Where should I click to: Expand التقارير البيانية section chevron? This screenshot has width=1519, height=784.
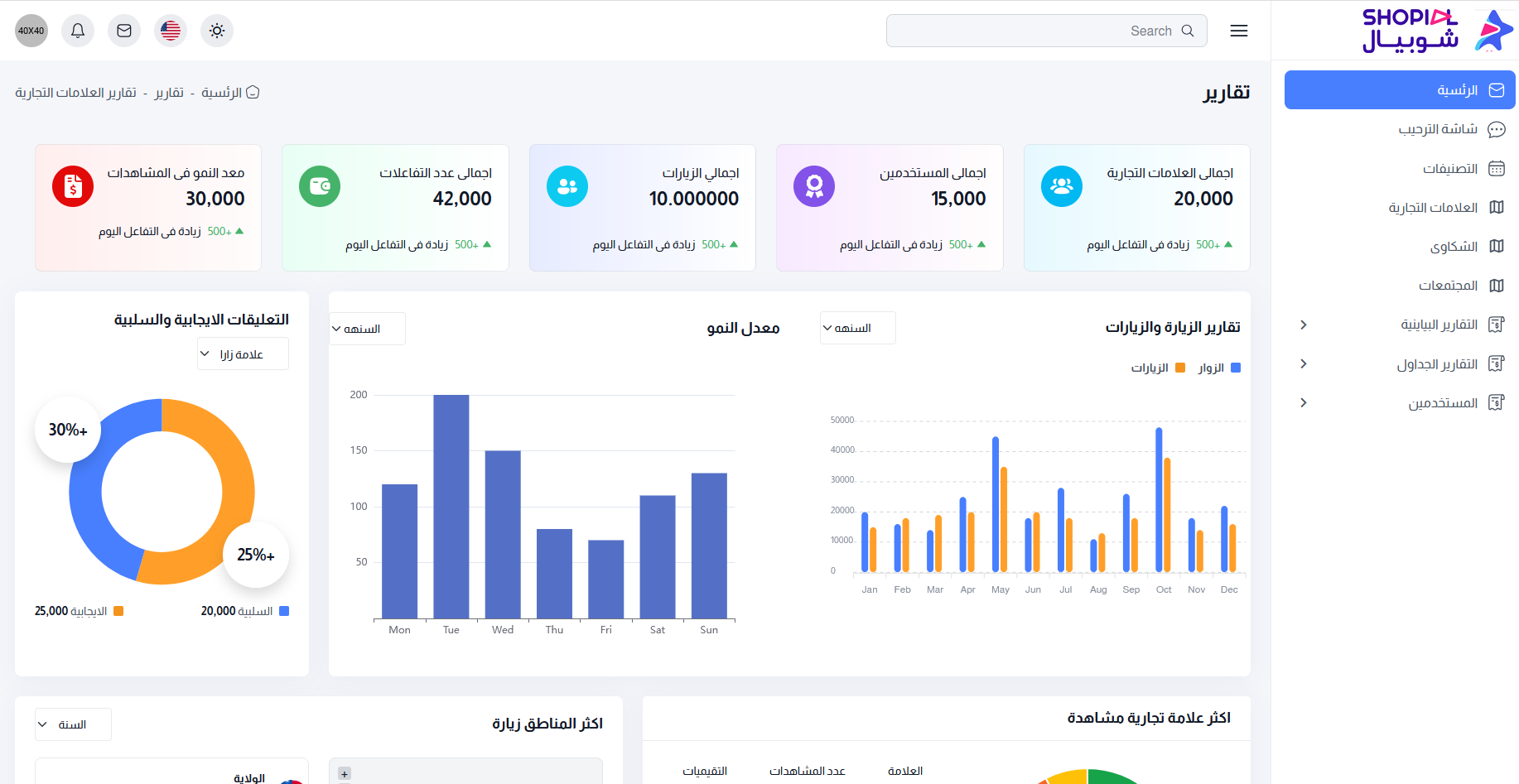coord(1303,325)
